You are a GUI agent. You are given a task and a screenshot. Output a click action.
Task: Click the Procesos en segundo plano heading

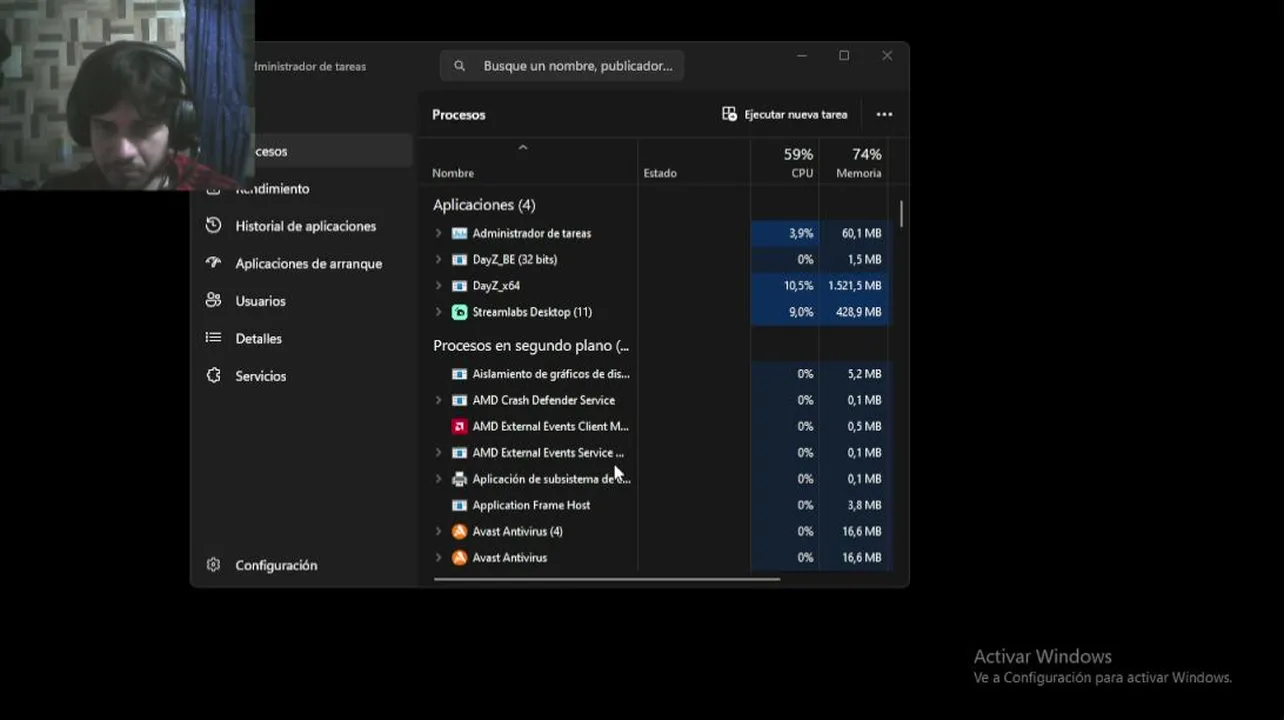click(531, 345)
